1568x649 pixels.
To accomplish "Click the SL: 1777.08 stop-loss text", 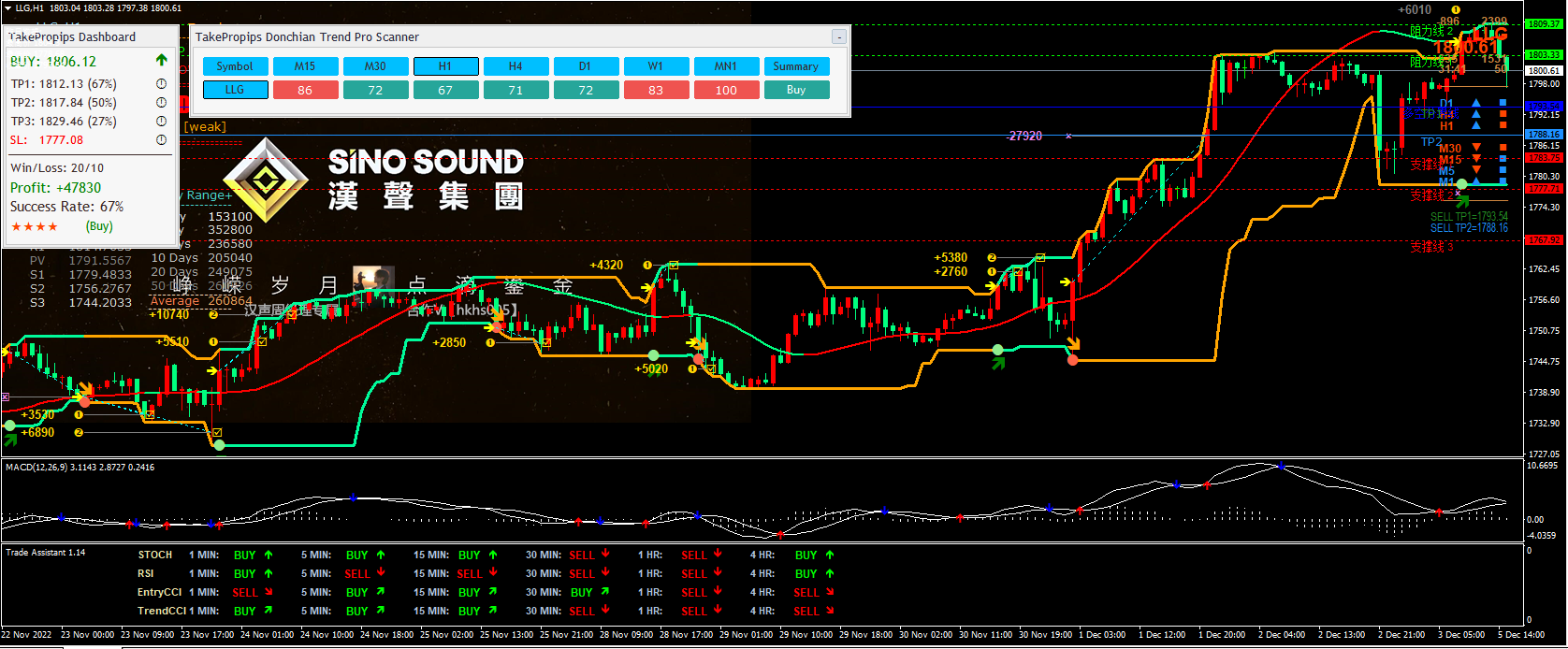I will click(47, 139).
